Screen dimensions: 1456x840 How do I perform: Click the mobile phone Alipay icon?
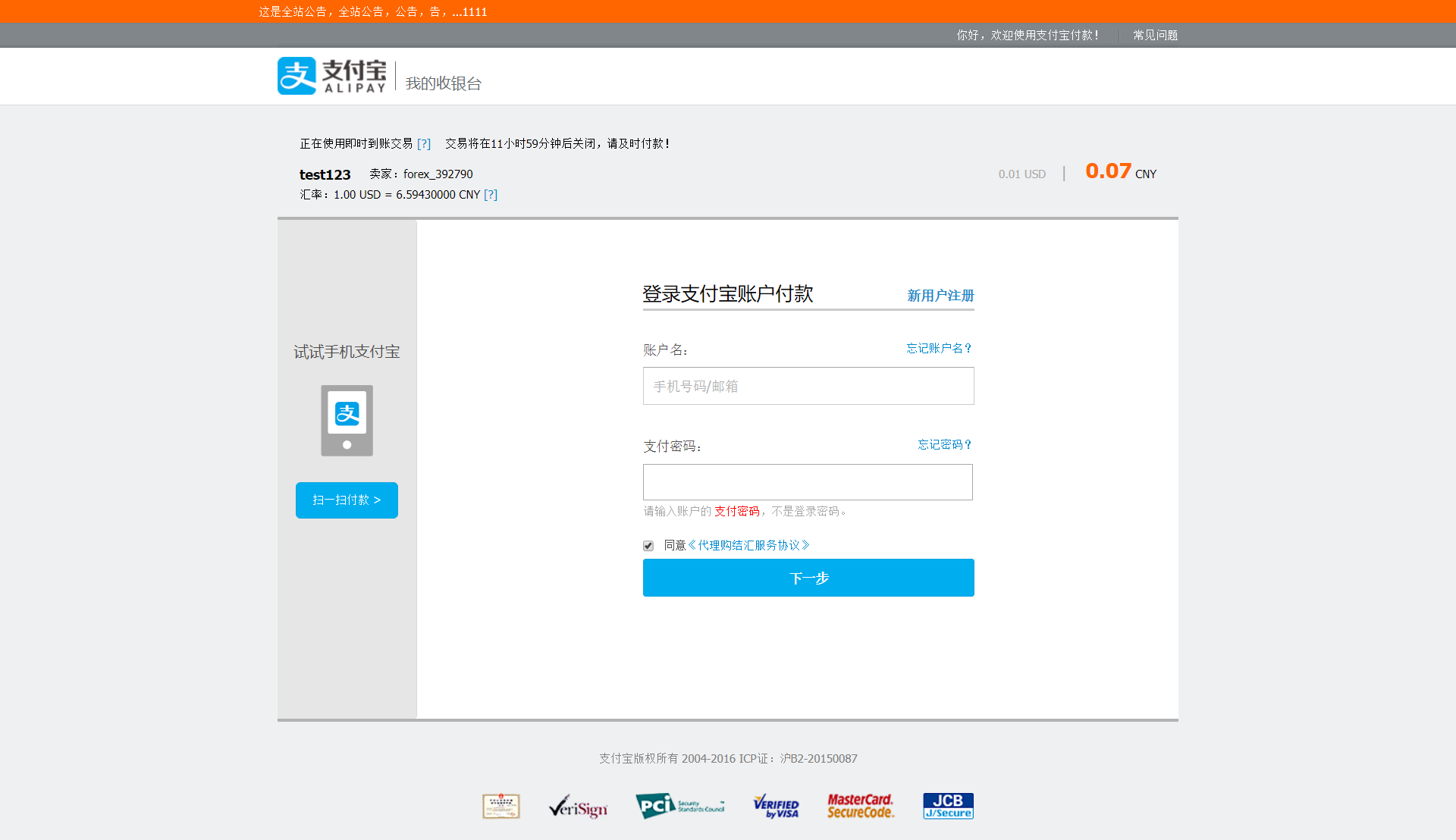tap(347, 420)
